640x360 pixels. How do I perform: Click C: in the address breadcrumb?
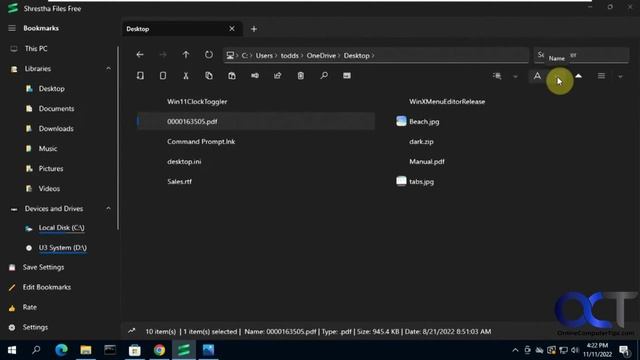(x=244, y=56)
